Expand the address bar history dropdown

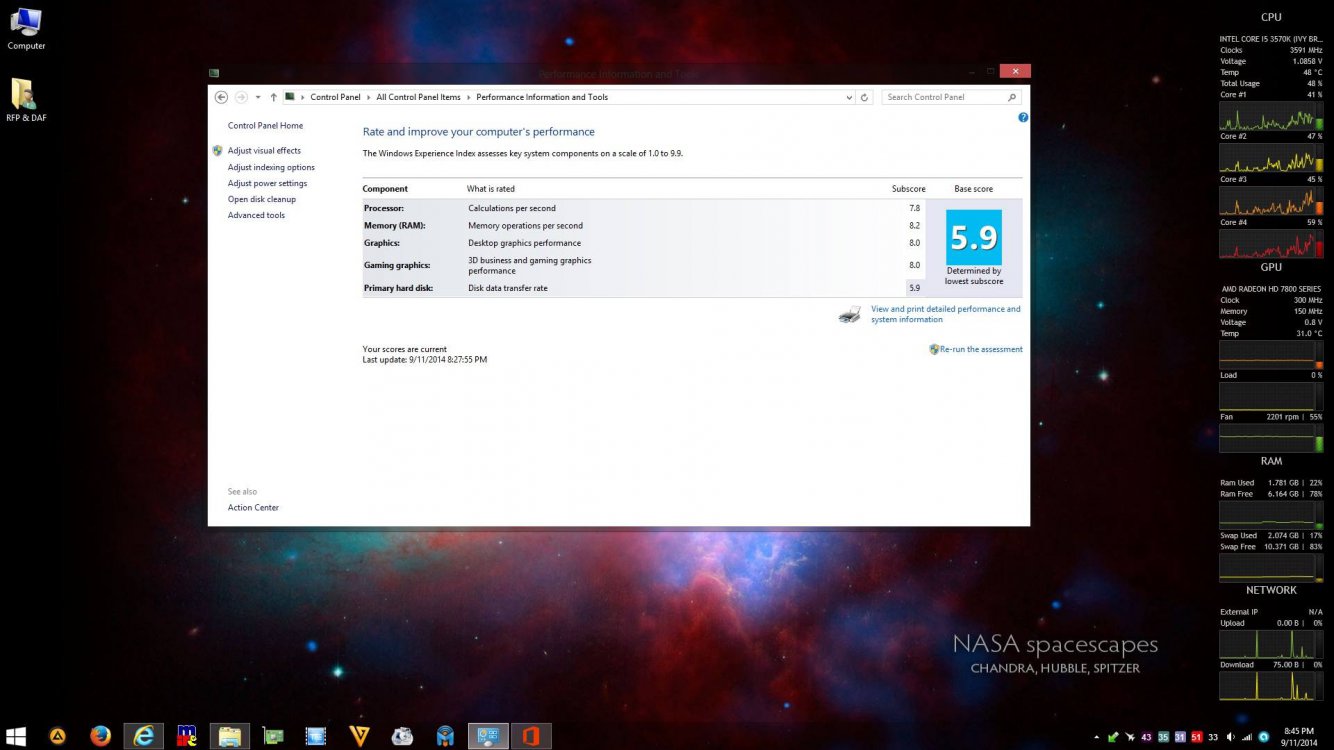click(849, 97)
